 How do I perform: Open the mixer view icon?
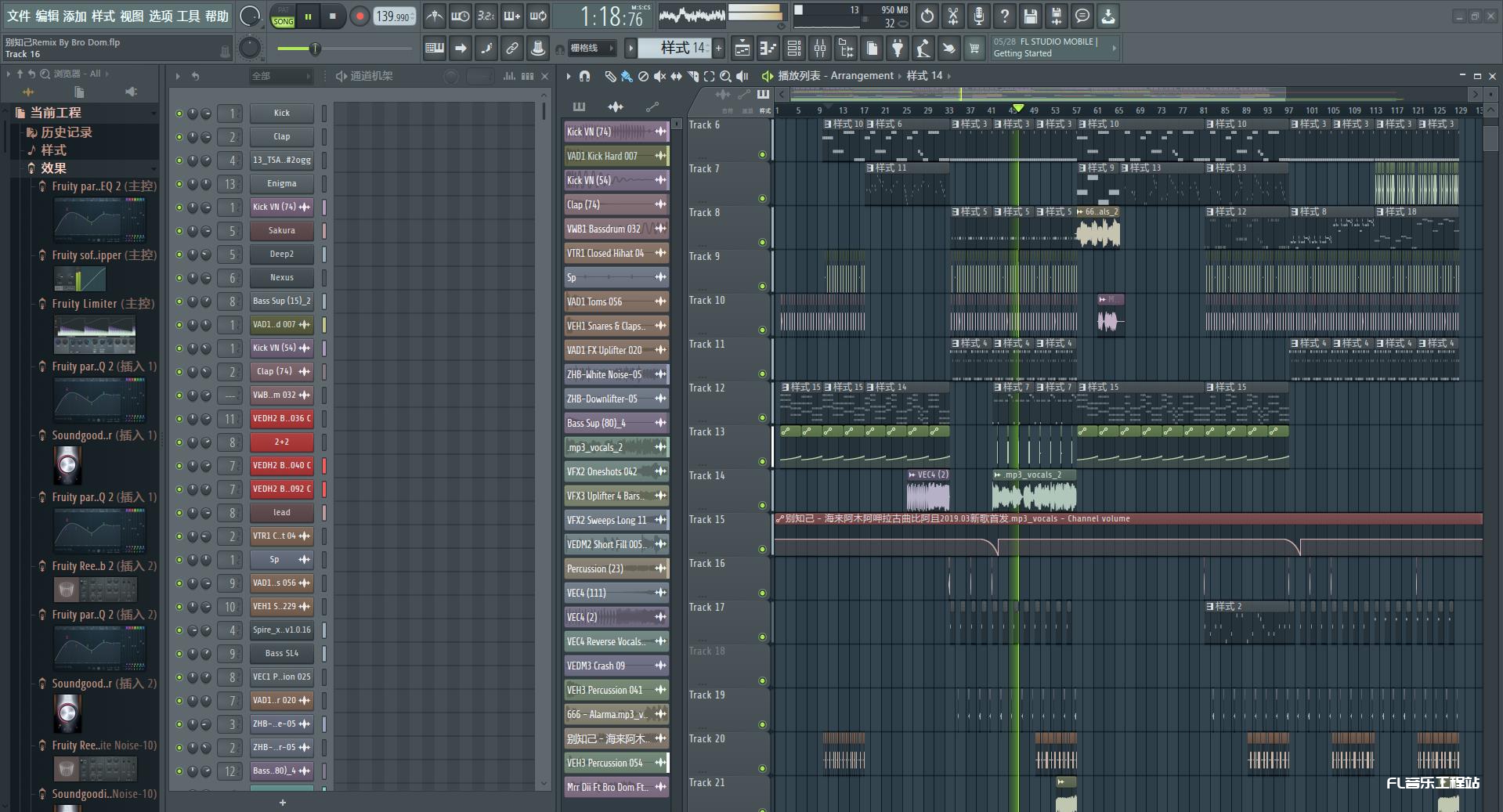[820, 49]
